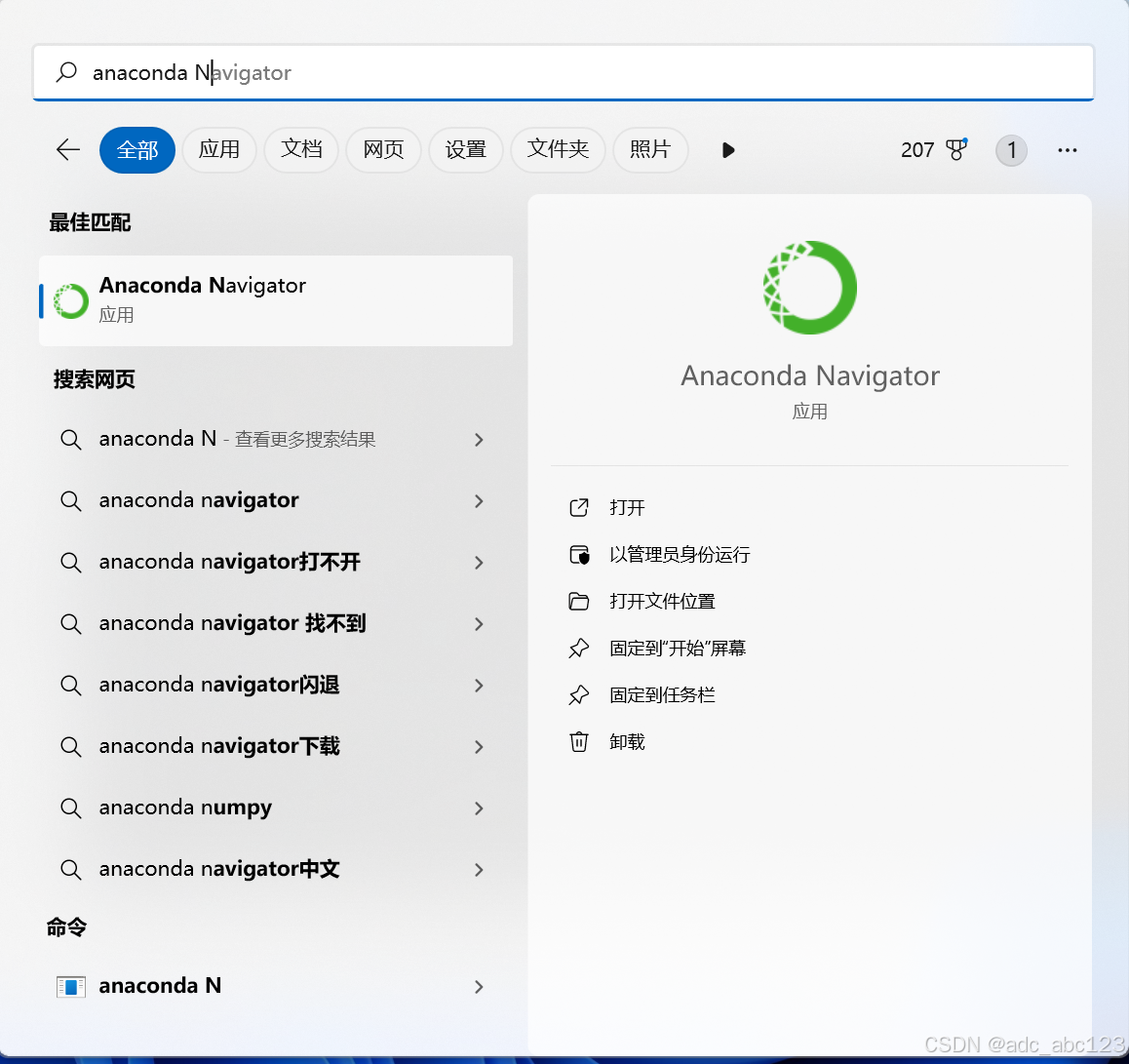The image size is (1129, 1064).
Task: Choose 固定到任务栏
Action: click(x=662, y=694)
